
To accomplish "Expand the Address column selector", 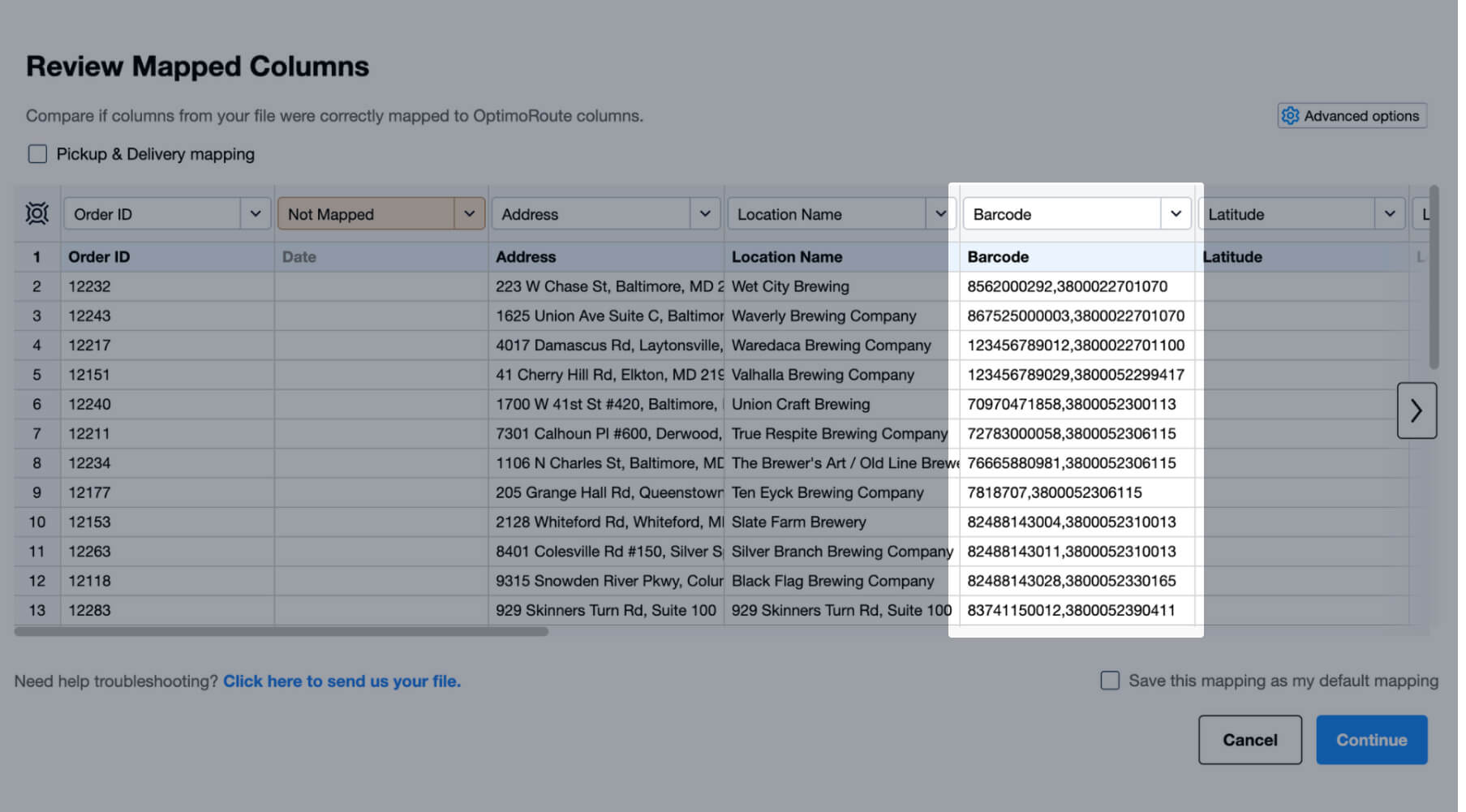I will click(705, 213).
